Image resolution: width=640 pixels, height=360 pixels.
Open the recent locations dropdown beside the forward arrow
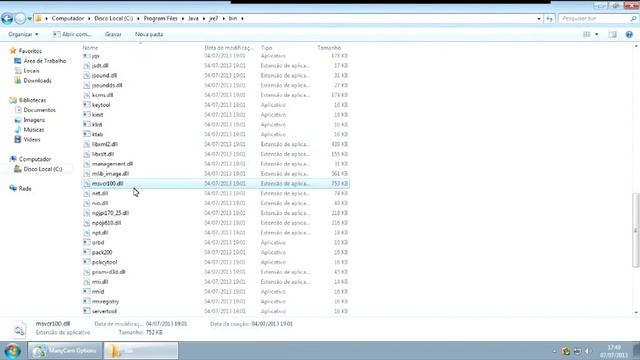(29, 19)
